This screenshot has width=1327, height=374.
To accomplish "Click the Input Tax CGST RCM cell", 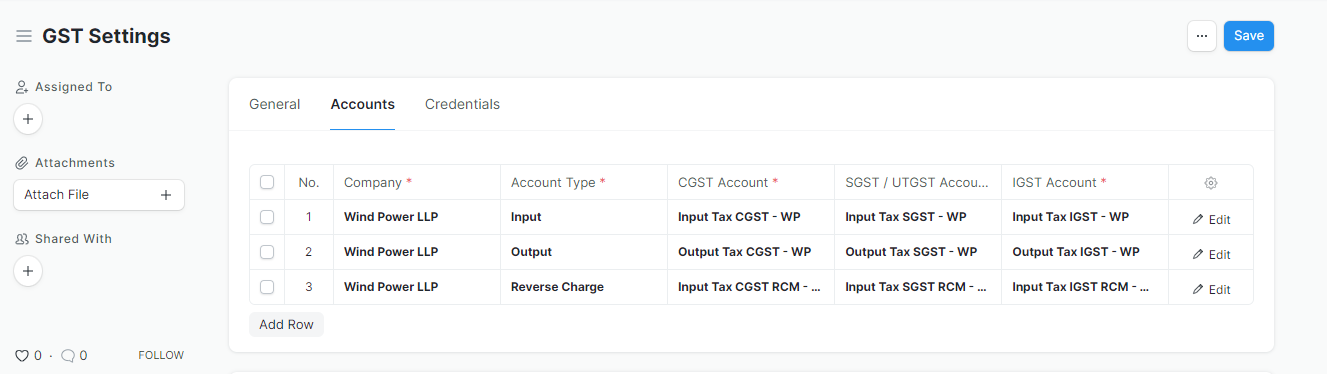I will click(x=751, y=287).
